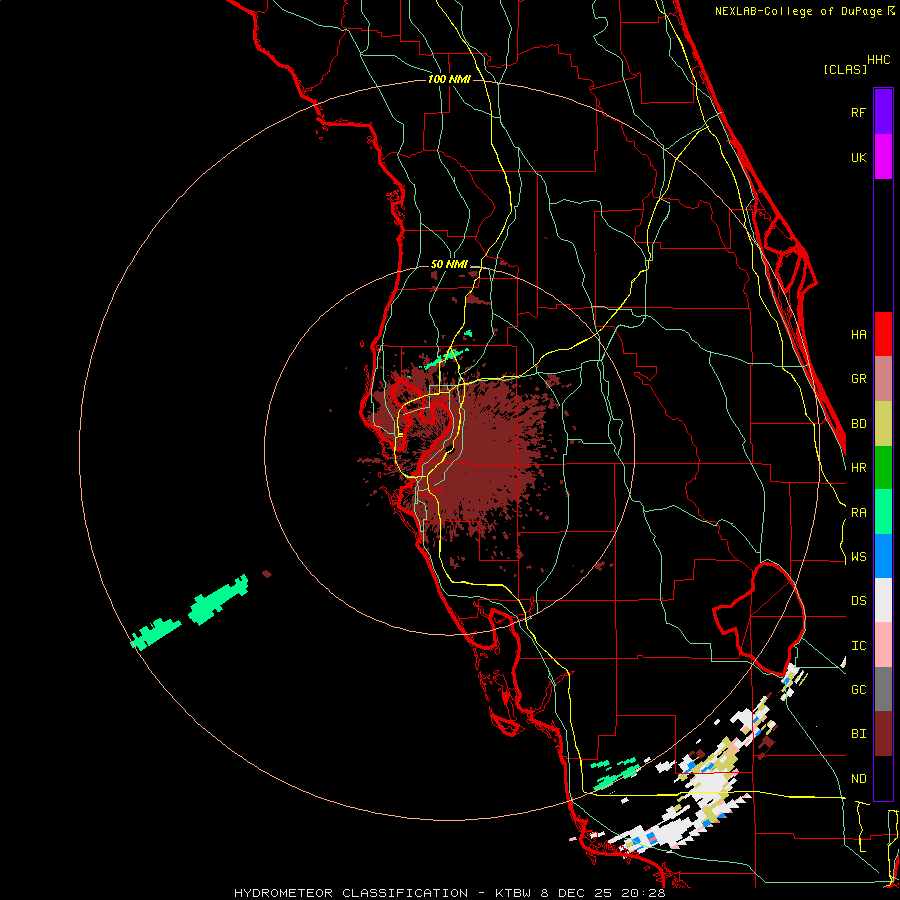Click the HYDROMETEOR CLASSIFICATION KTBW caption

(x=450, y=893)
